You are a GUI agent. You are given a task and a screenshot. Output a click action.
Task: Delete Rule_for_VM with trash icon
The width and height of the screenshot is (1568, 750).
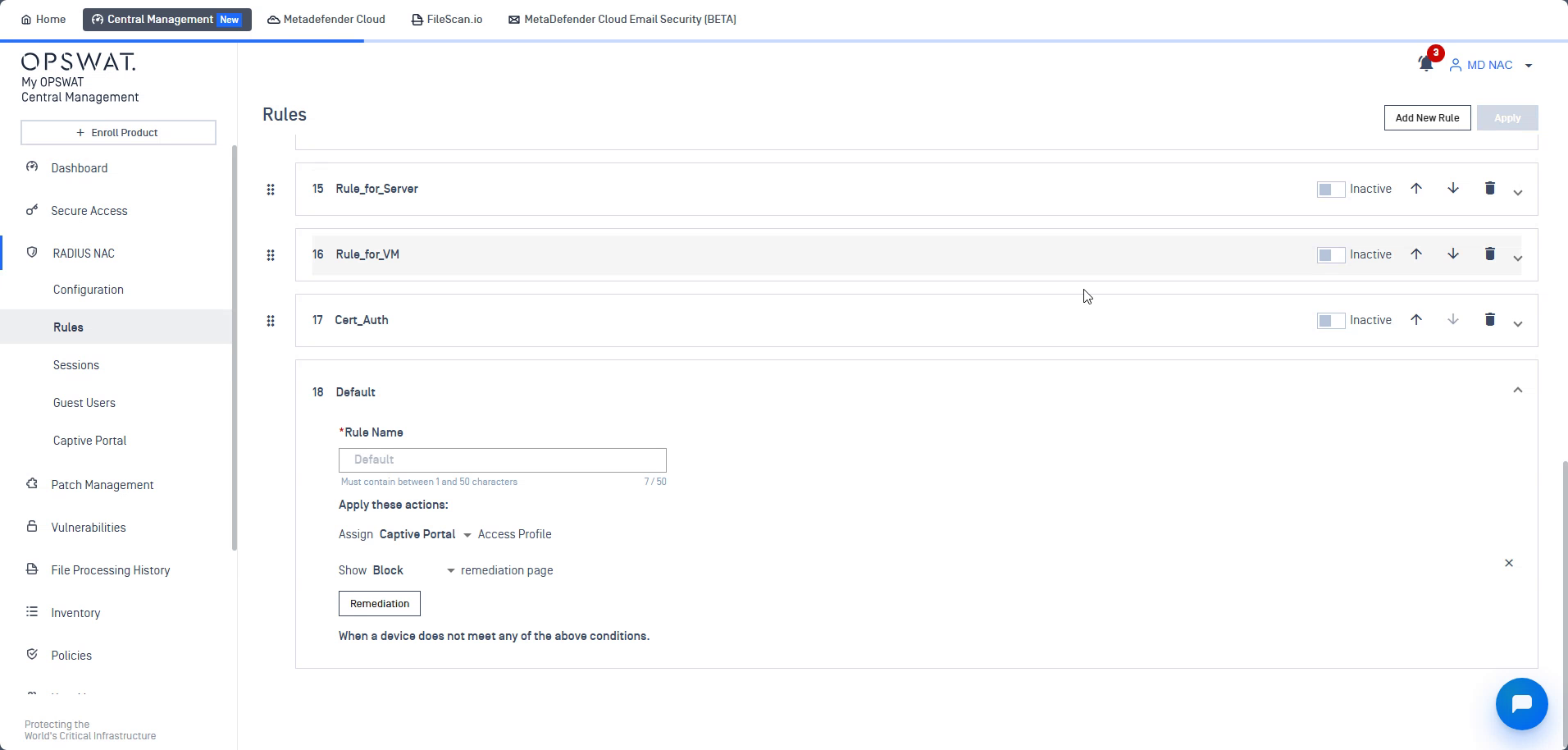[1490, 254]
